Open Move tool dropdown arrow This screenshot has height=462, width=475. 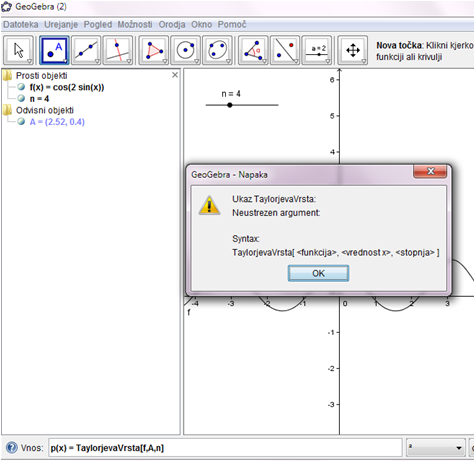(29, 61)
